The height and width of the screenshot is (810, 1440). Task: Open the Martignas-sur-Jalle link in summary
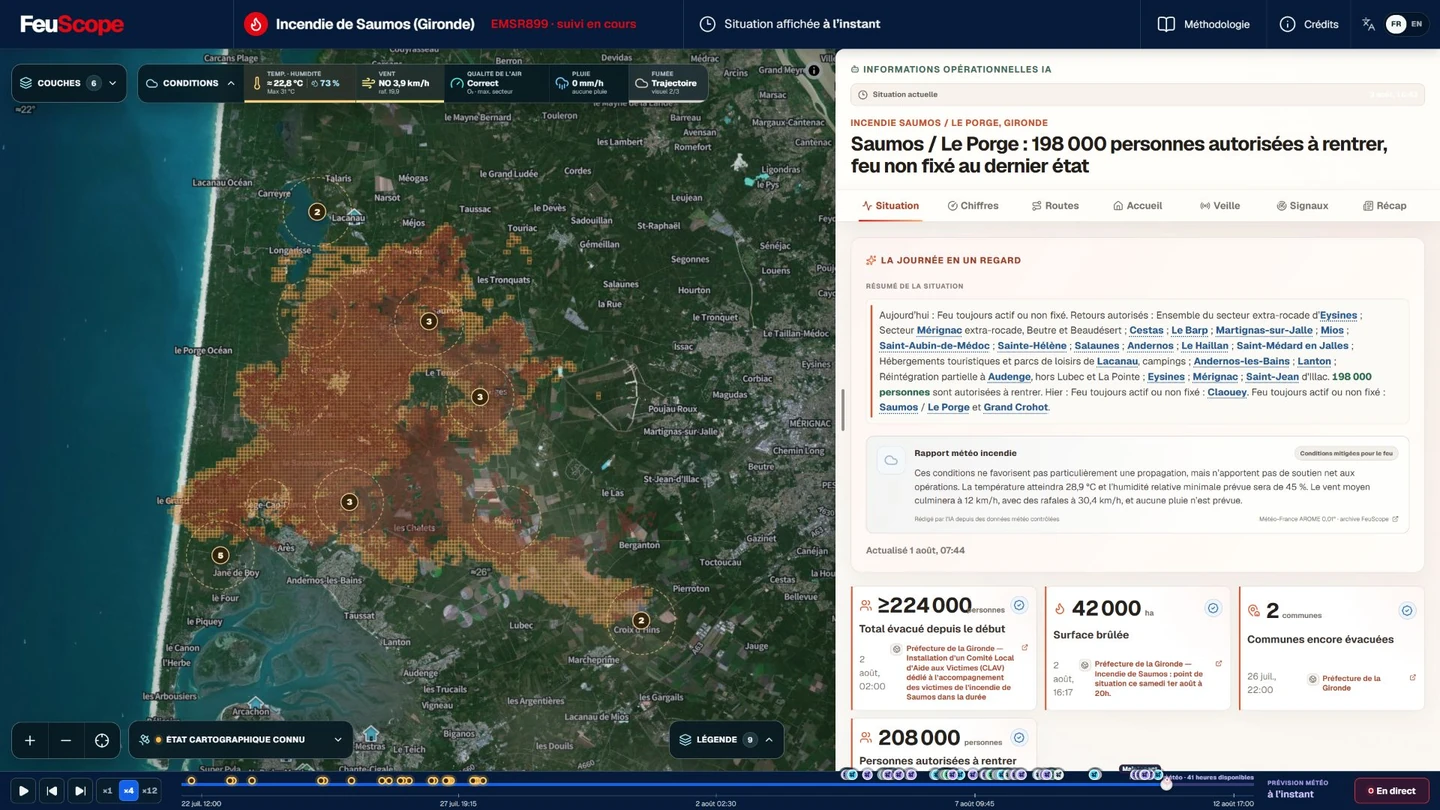[x=1264, y=330]
